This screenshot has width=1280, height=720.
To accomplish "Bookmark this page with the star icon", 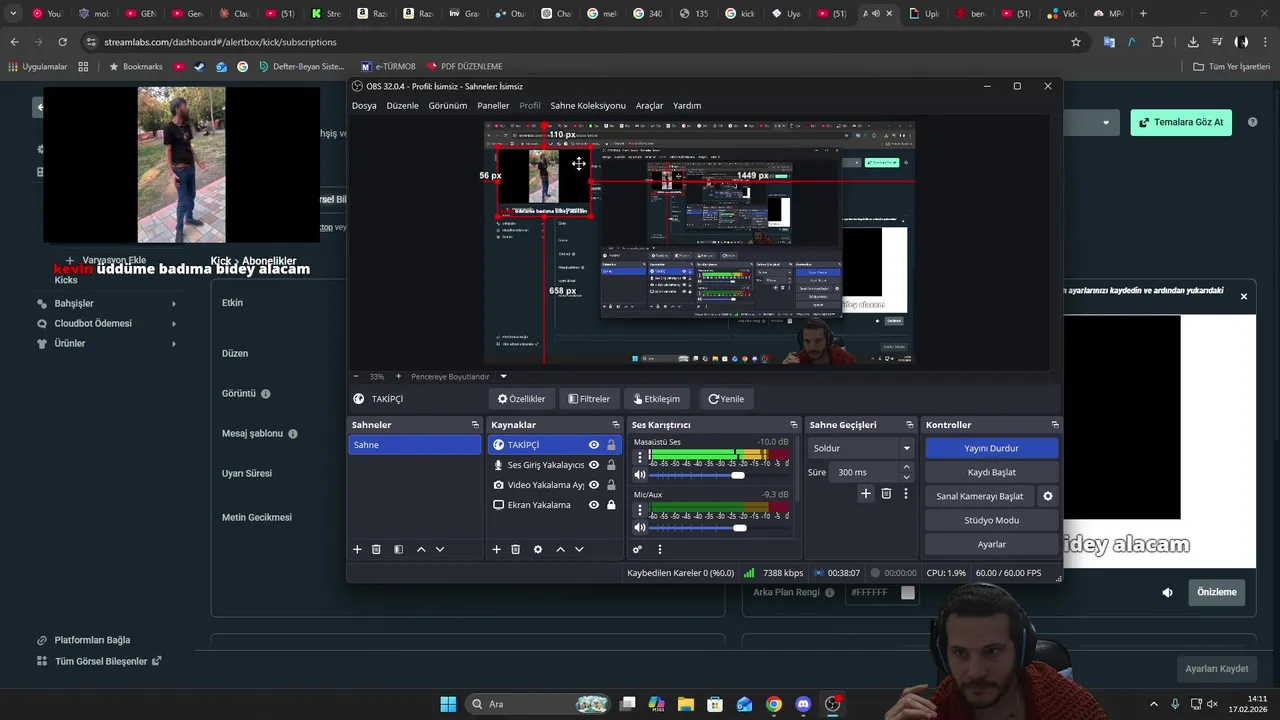I will (x=1076, y=42).
